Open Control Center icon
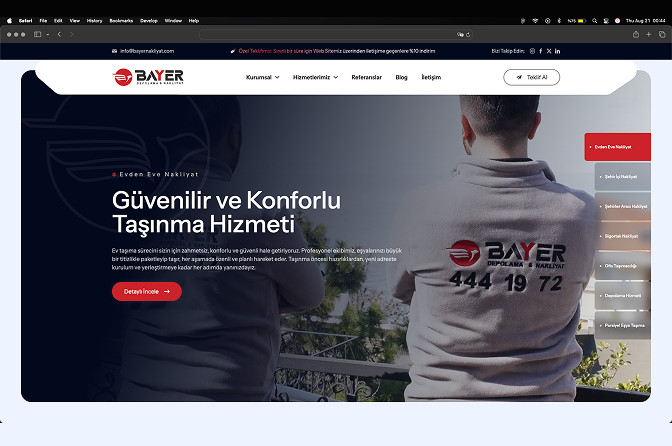The image size is (672, 446). (606, 21)
